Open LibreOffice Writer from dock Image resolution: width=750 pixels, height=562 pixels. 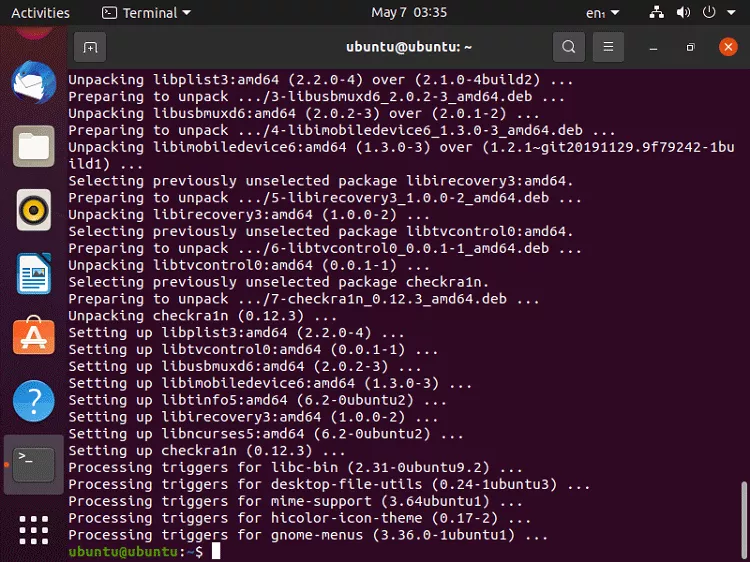pyautogui.click(x=33, y=274)
